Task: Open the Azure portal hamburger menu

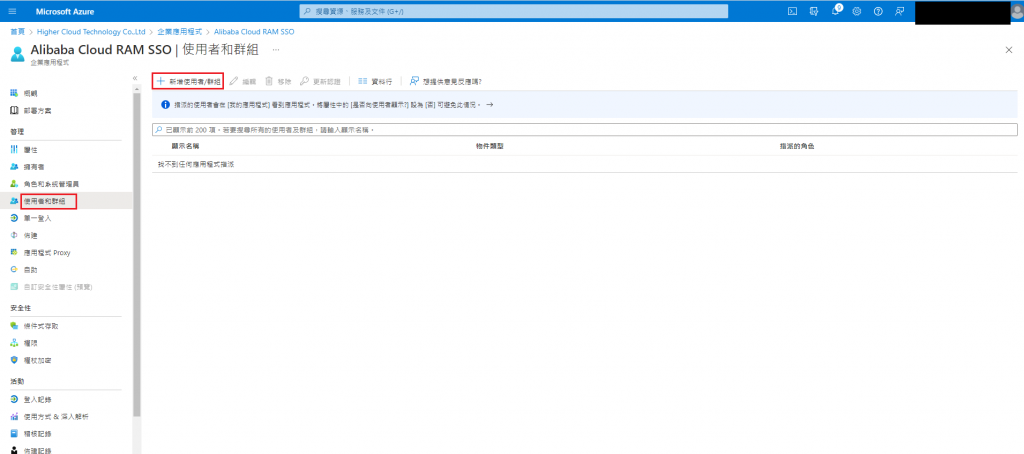Action: click(12, 11)
